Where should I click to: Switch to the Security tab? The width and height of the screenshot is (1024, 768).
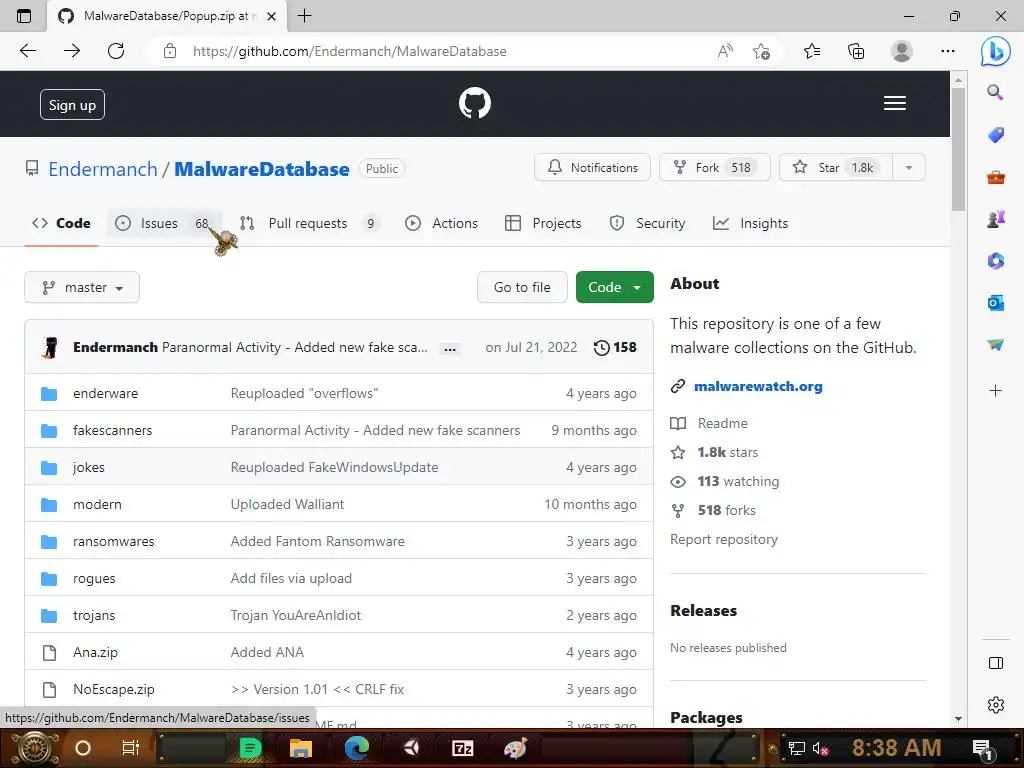tap(647, 223)
